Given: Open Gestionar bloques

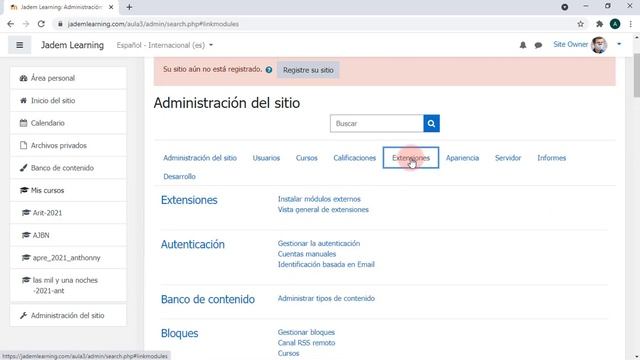Looking at the screenshot, I should pyautogui.click(x=306, y=332).
